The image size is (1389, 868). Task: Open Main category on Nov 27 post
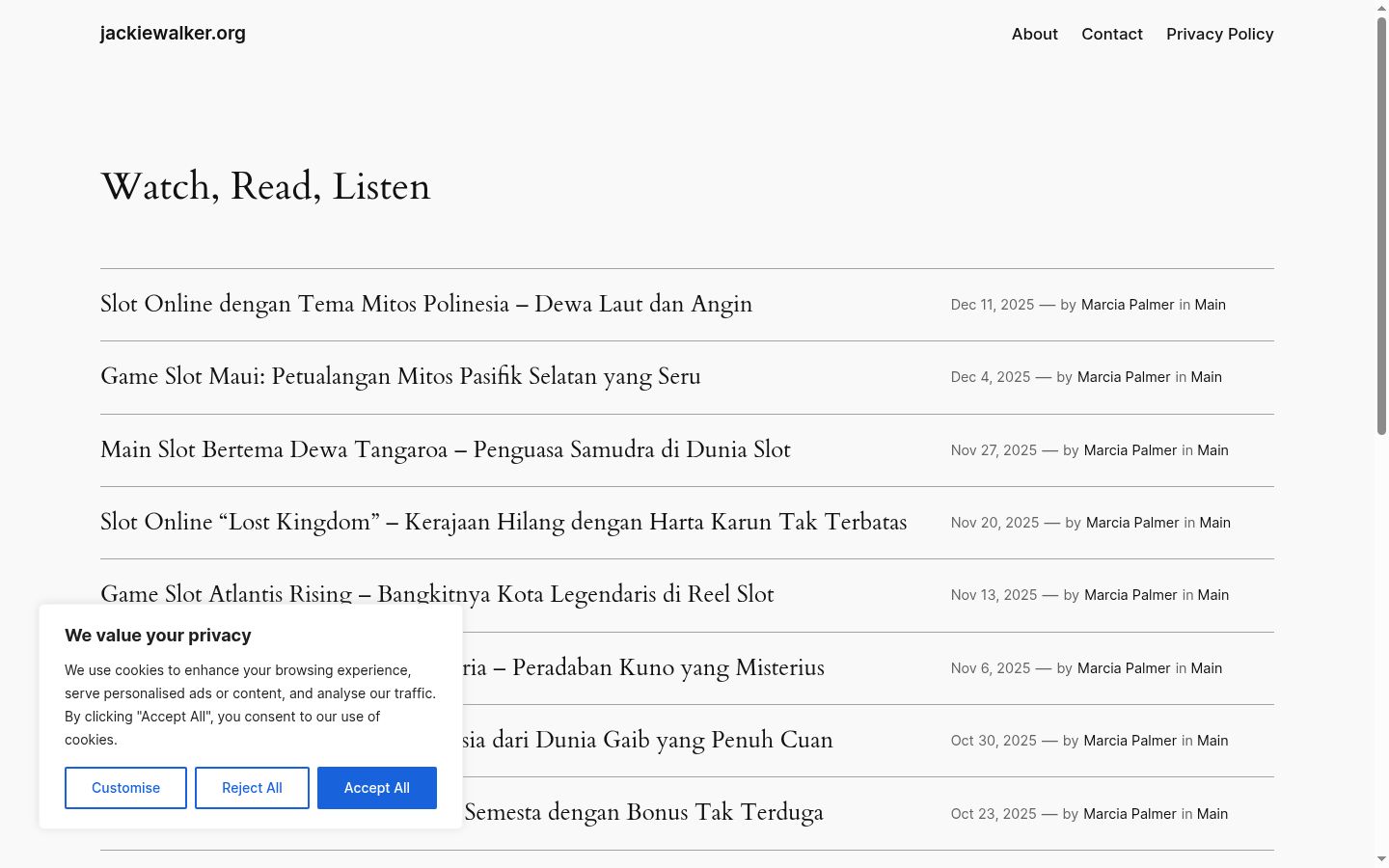pyautogui.click(x=1213, y=450)
